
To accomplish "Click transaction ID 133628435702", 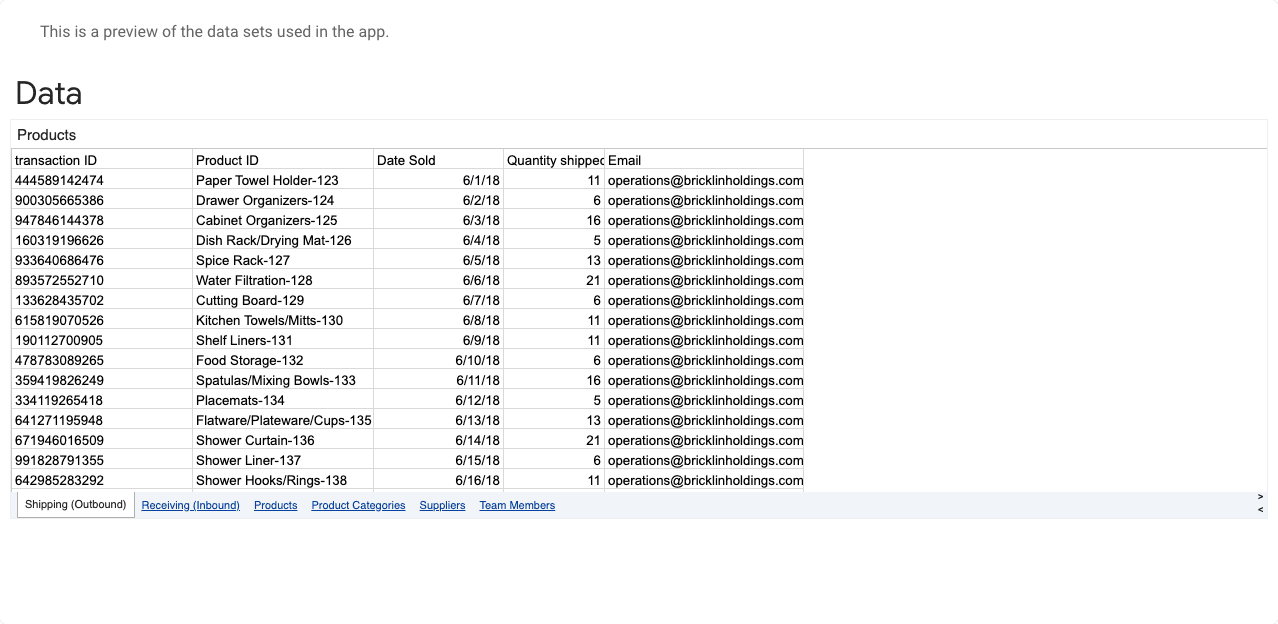I will pos(102,300).
